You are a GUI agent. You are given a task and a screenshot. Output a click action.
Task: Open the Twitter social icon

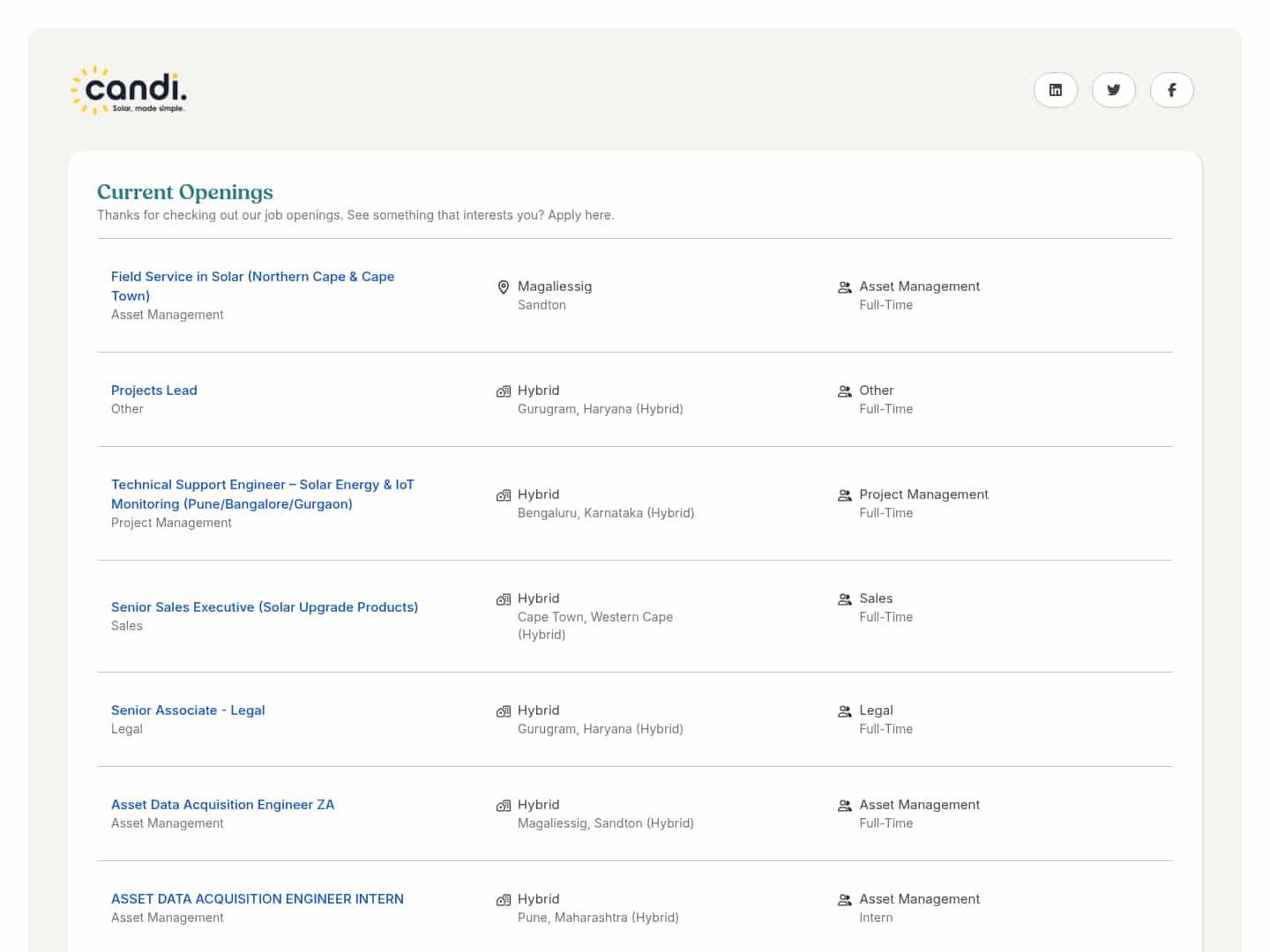tap(1114, 90)
